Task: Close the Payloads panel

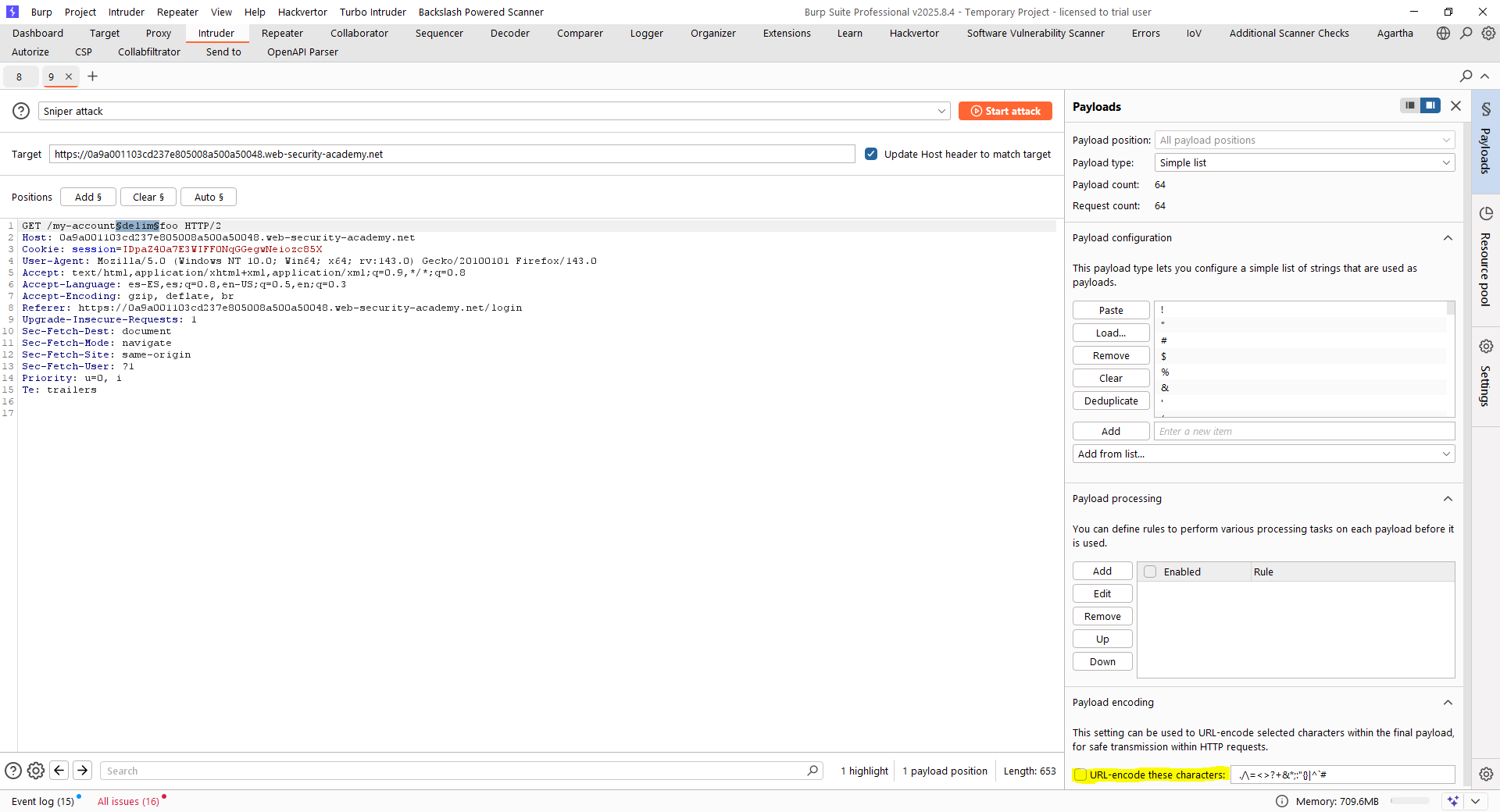Action: 1455,106
